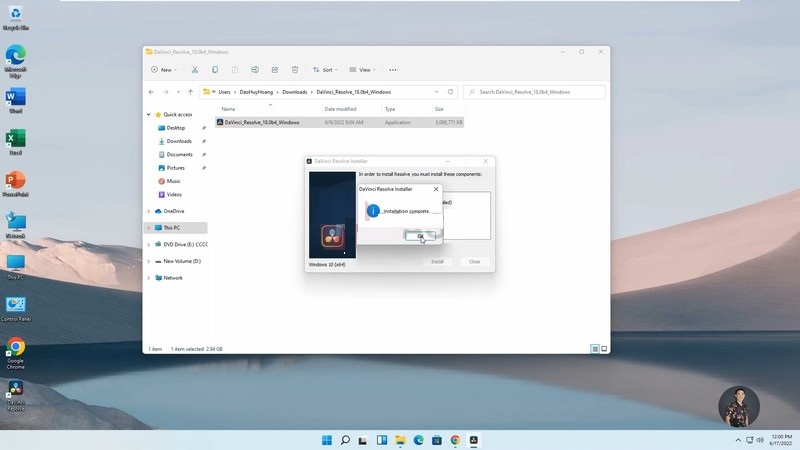800x450 pixels.
Task: Open Recycle Bin desktop icon
Action: pyautogui.click(x=16, y=18)
